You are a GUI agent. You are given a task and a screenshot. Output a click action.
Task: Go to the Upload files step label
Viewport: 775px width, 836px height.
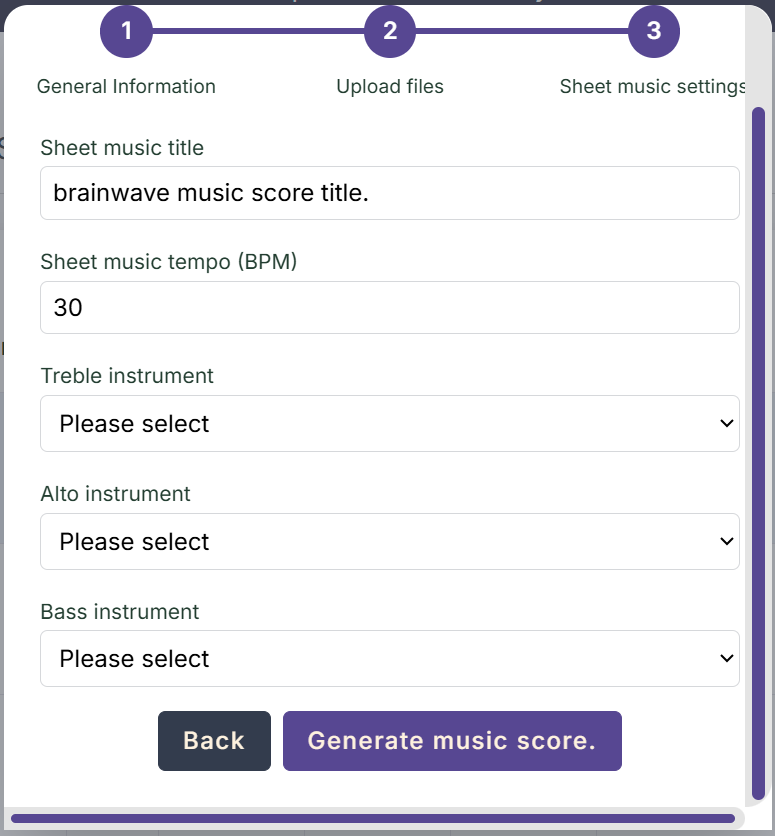(x=390, y=86)
